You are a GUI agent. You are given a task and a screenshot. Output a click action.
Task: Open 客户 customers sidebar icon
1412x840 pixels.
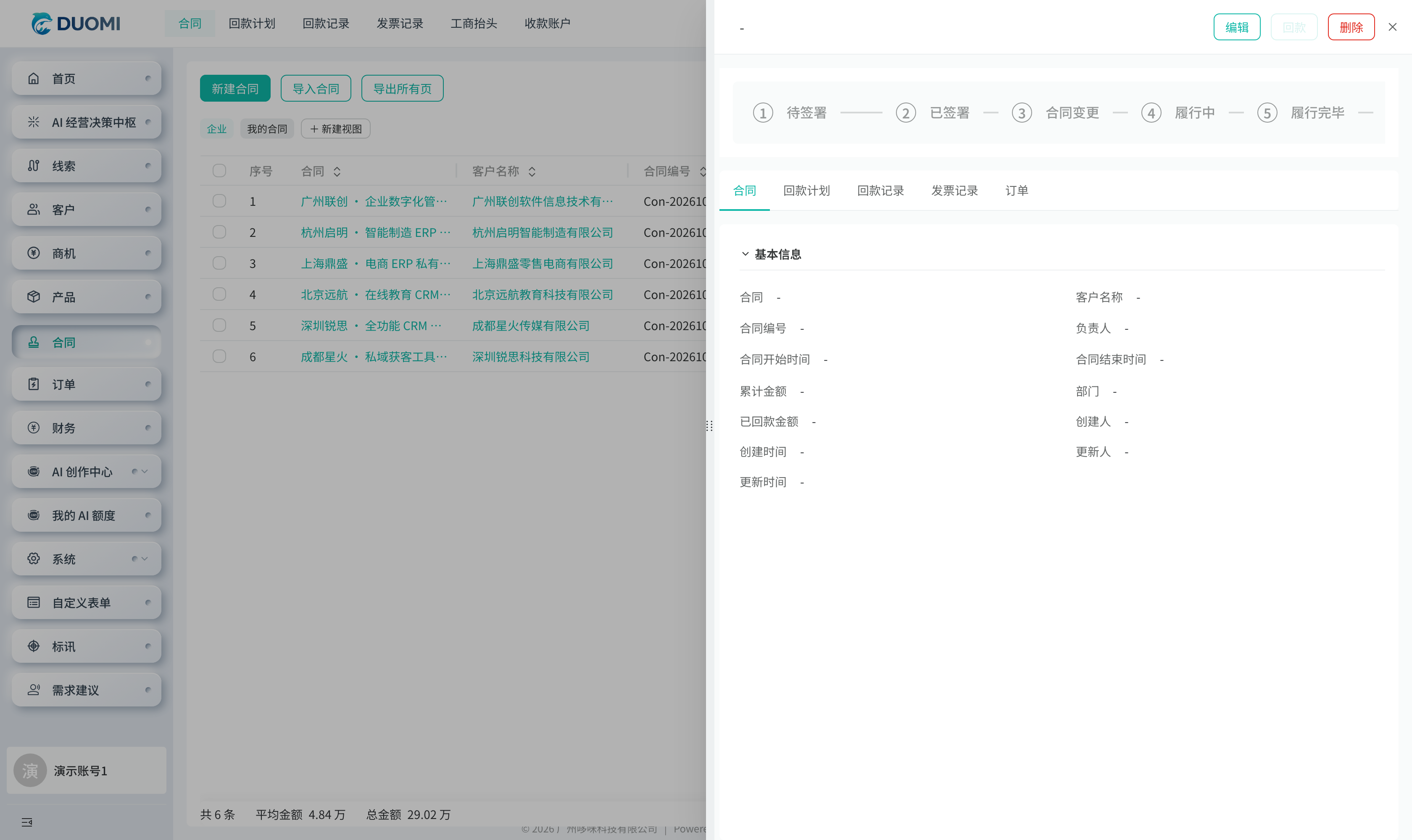[34, 210]
